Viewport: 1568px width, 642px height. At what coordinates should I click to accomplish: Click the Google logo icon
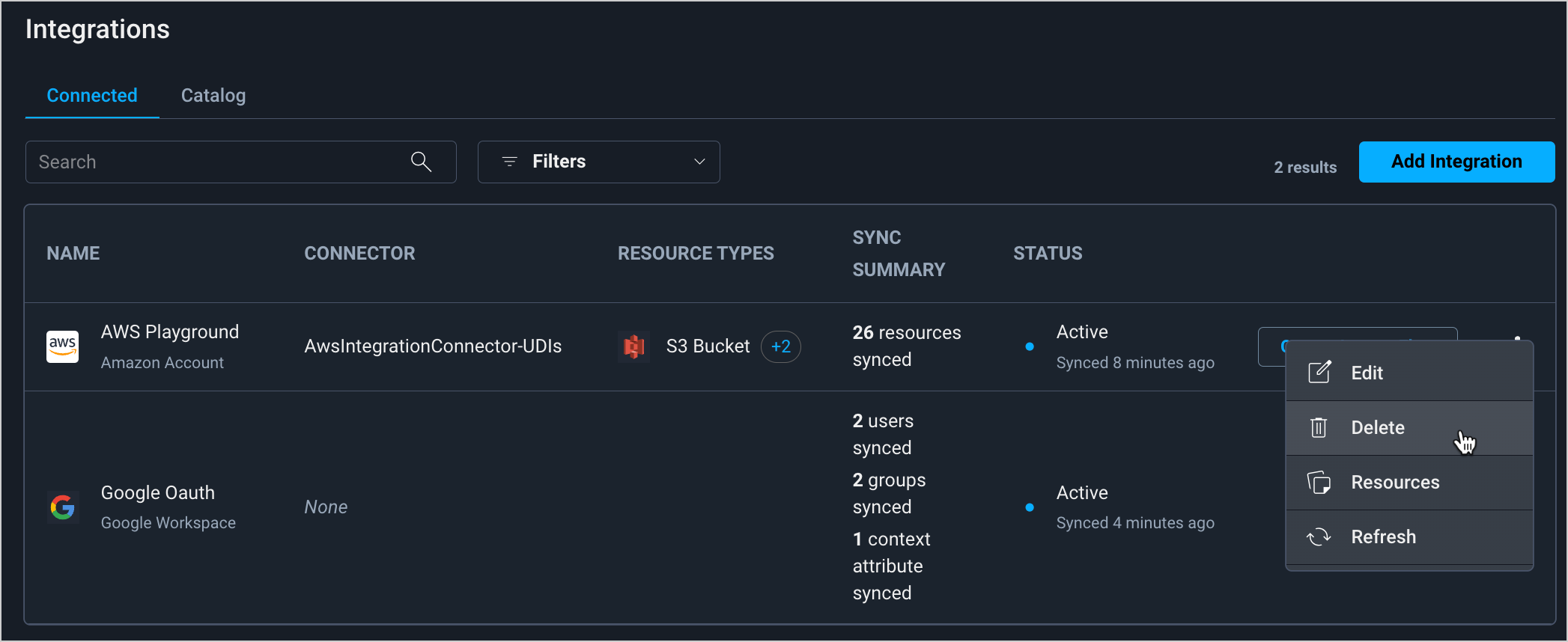pyautogui.click(x=62, y=507)
